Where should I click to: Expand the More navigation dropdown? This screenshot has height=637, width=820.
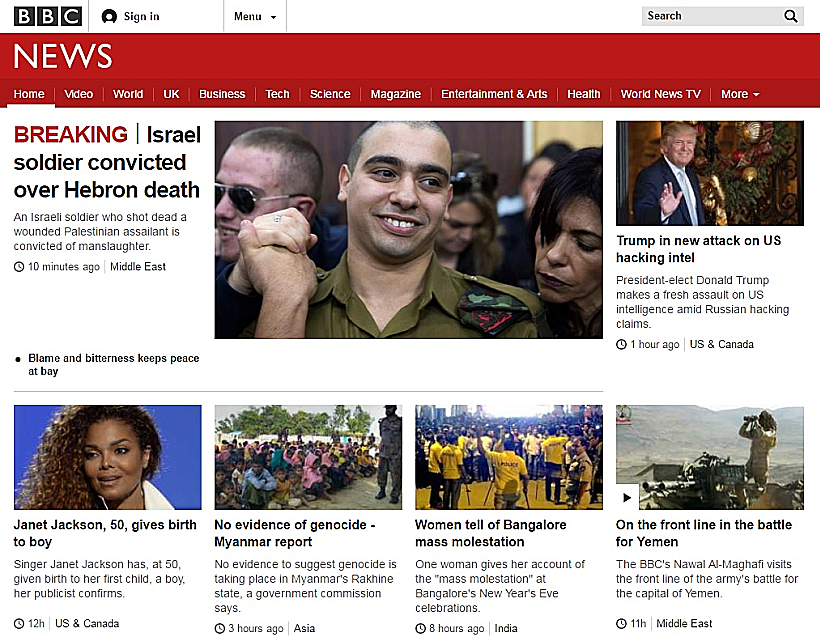pyautogui.click(x=739, y=94)
